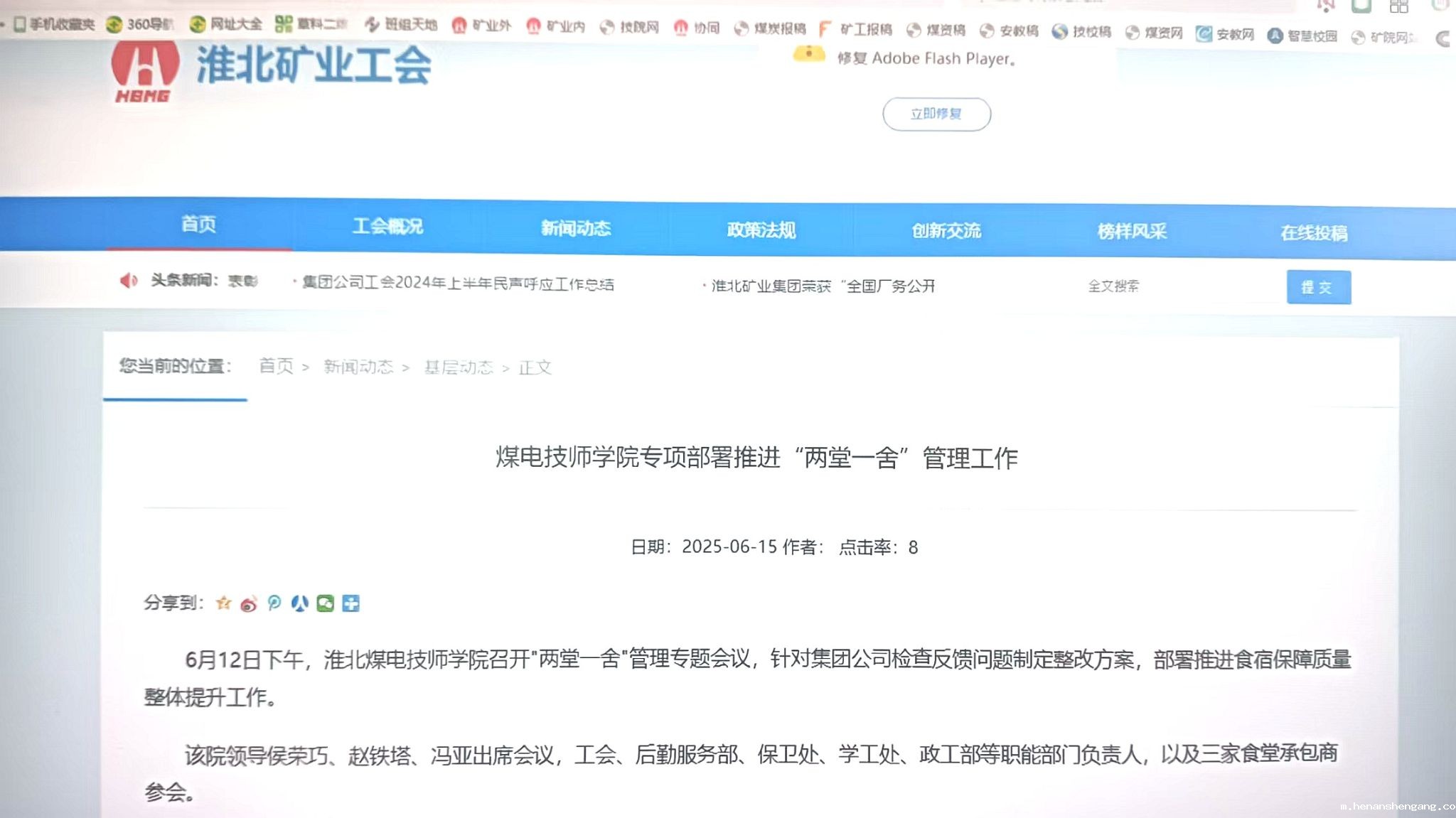Open the 在线投稿 menu item
The width and height of the screenshot is (1456, 818).
[x=1313, y=233]
